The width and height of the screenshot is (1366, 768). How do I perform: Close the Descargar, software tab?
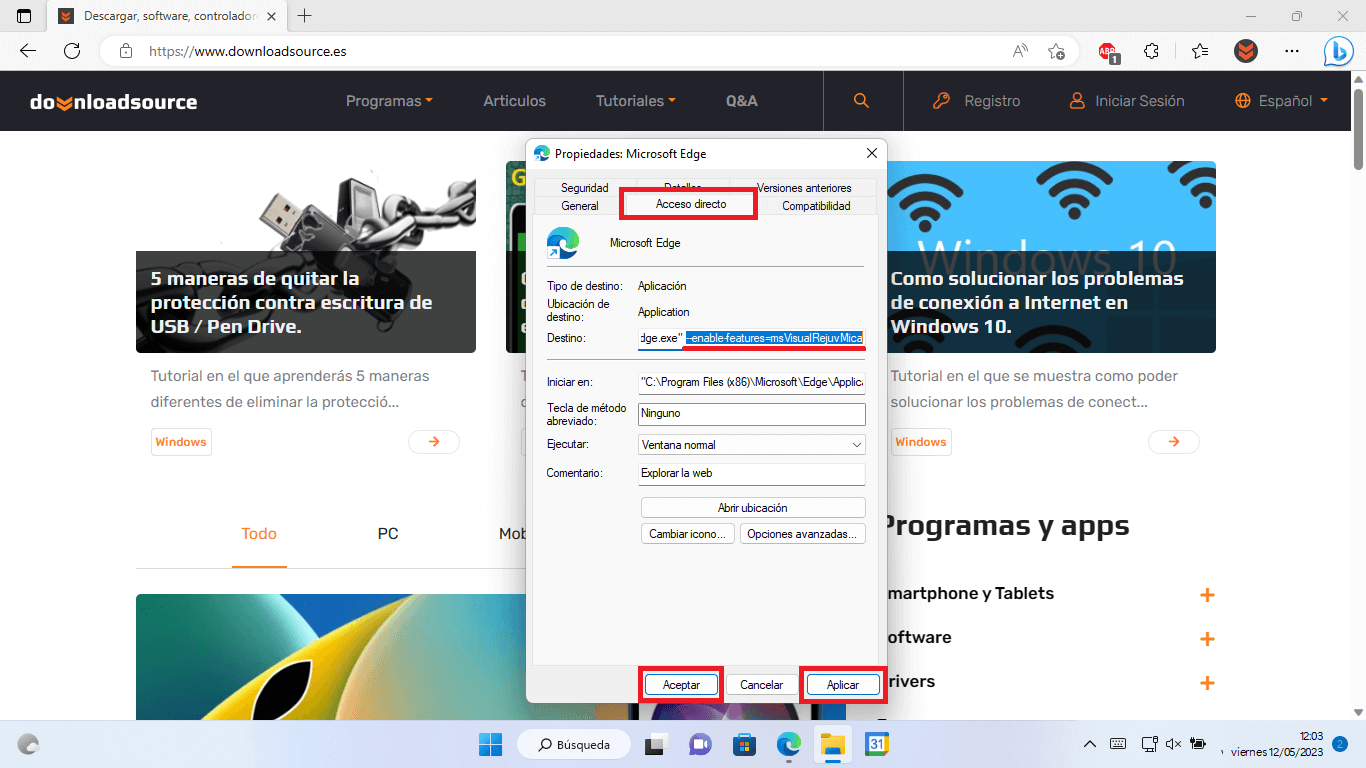[x=271, y=16]
